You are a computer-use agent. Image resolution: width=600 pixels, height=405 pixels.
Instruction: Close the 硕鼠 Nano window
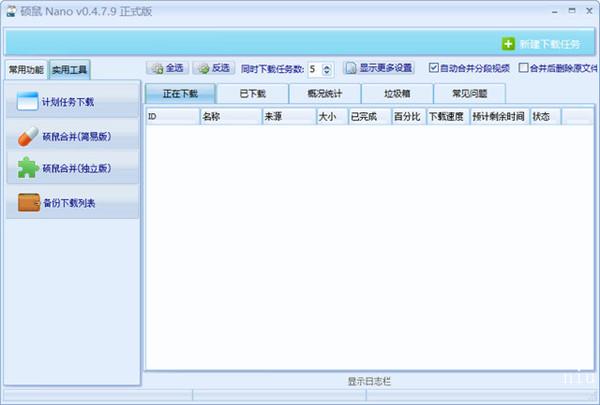589,11
